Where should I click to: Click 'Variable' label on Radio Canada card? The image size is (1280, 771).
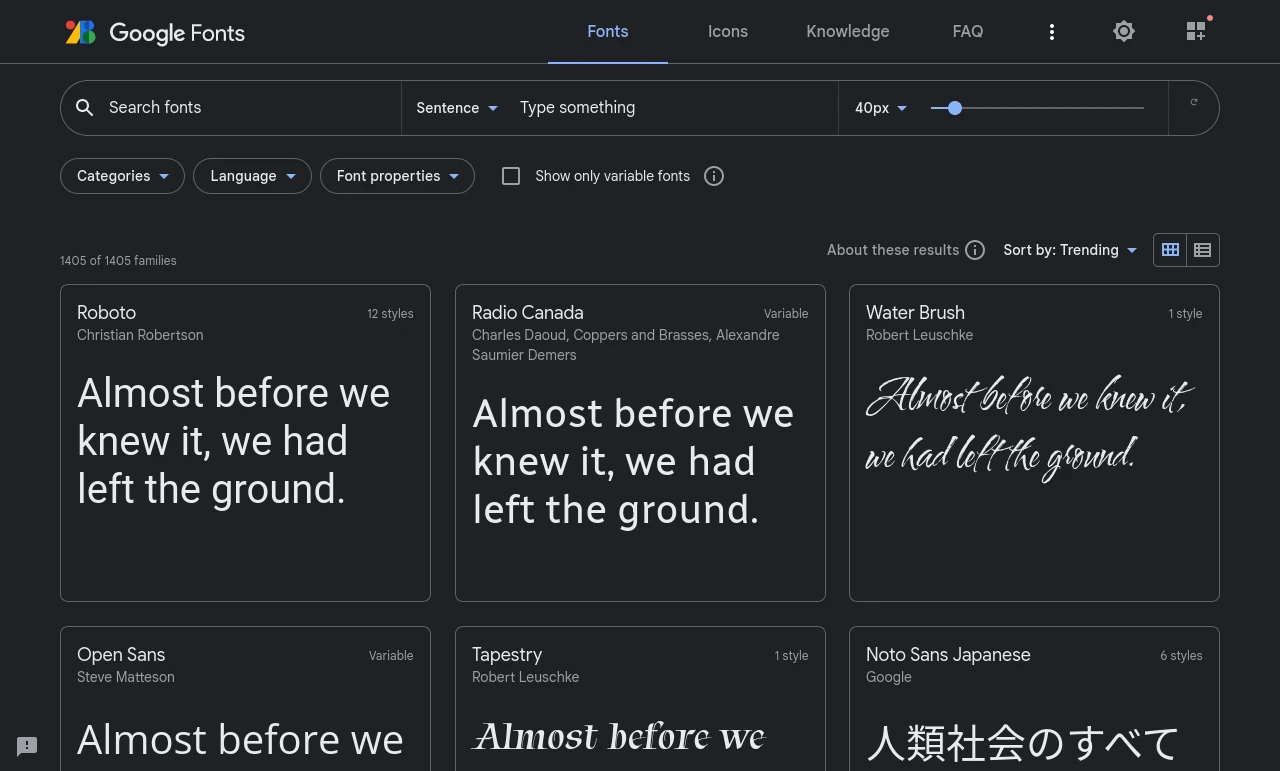[786, 314]
